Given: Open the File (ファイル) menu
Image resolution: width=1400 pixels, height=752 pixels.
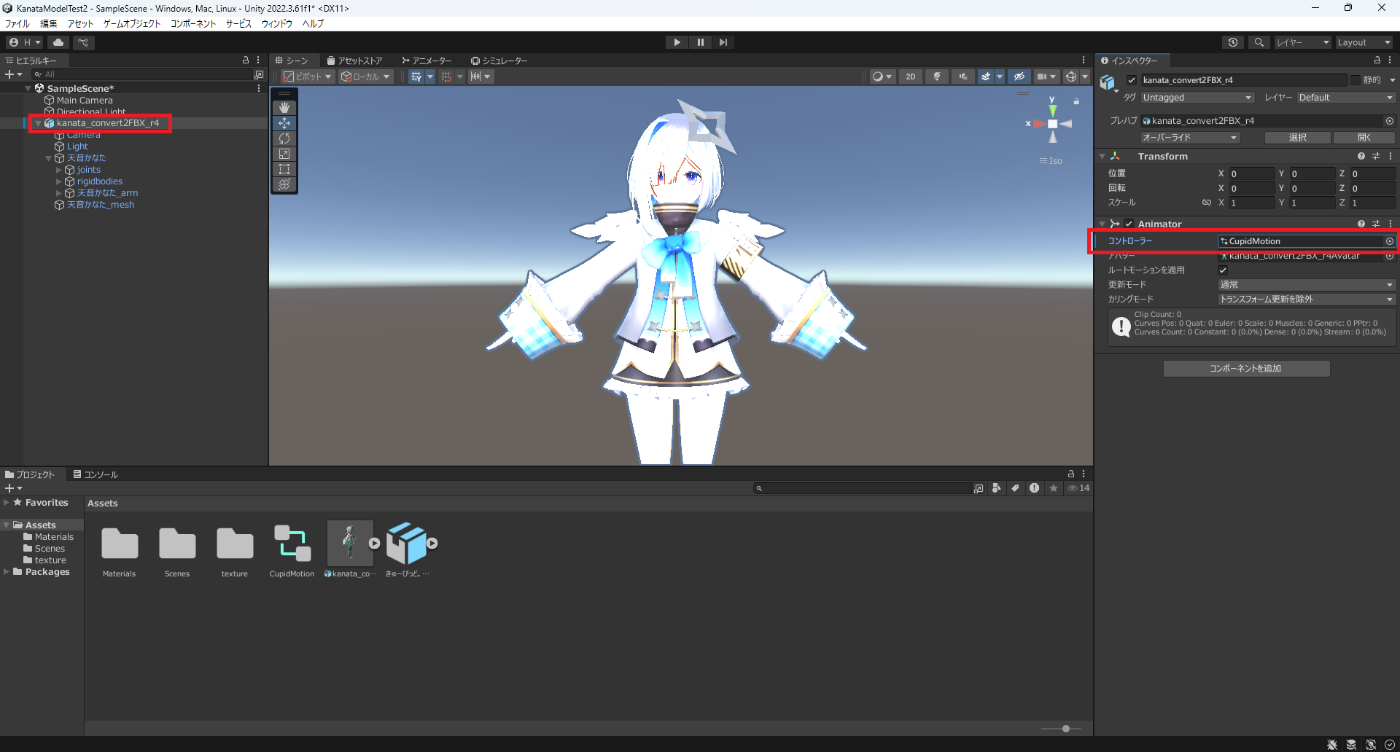Looking at the screenshot, I should point(17,23).
